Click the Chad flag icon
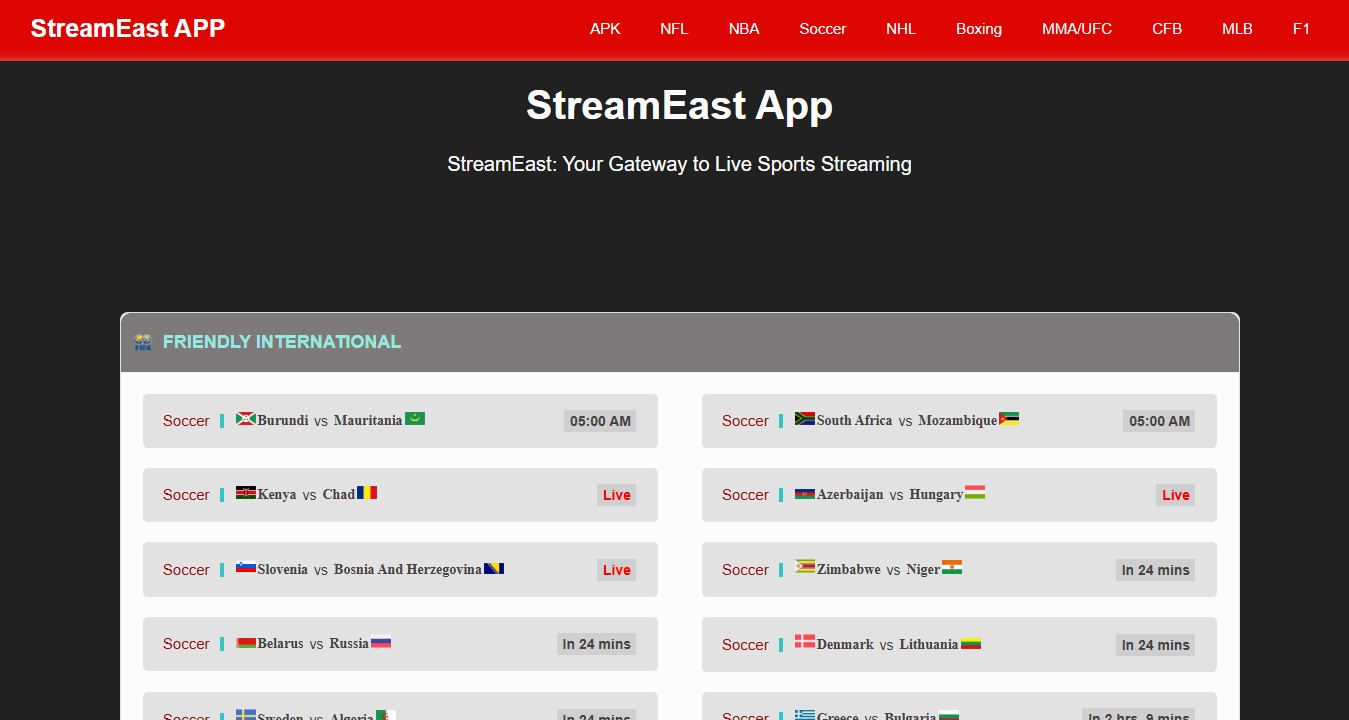The image size is (1349, 720). pos(367,493)
